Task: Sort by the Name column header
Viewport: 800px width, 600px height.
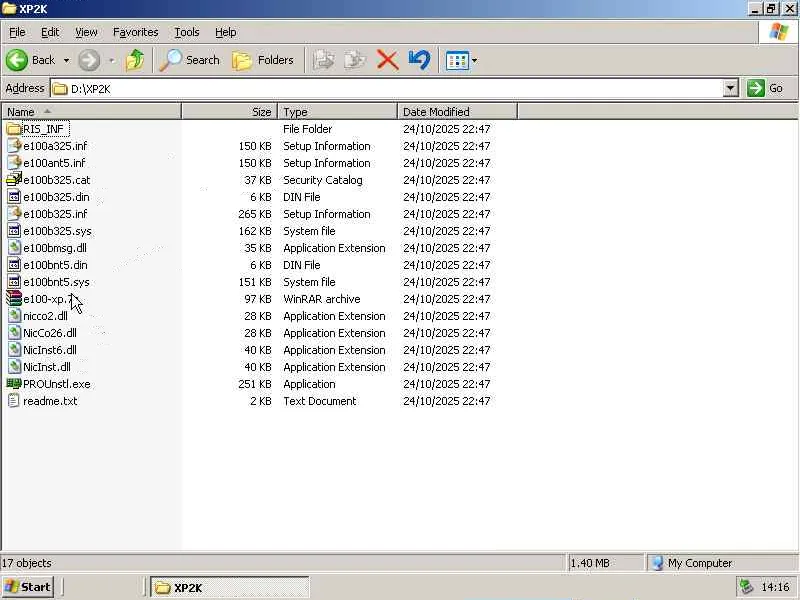Action: pyautogui.click(x=92, y=112)
